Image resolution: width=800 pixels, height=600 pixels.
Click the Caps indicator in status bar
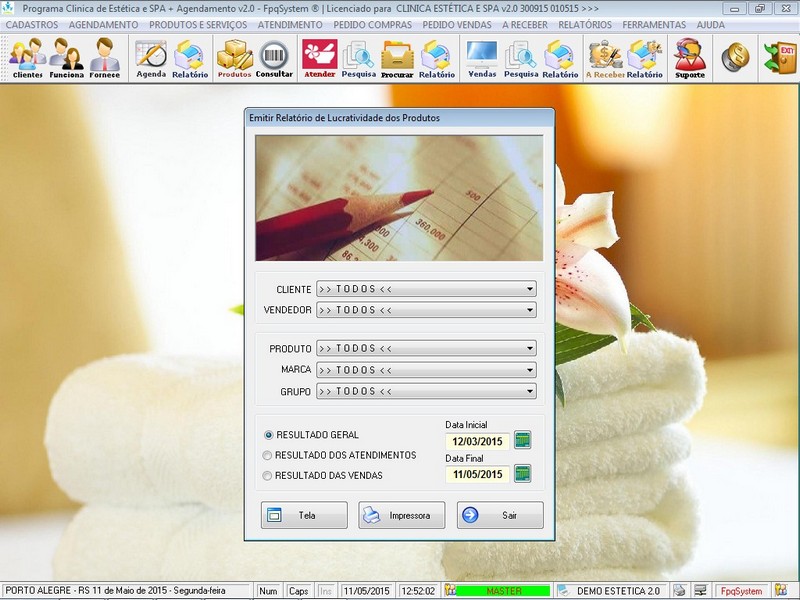click(x=298, y=591)
